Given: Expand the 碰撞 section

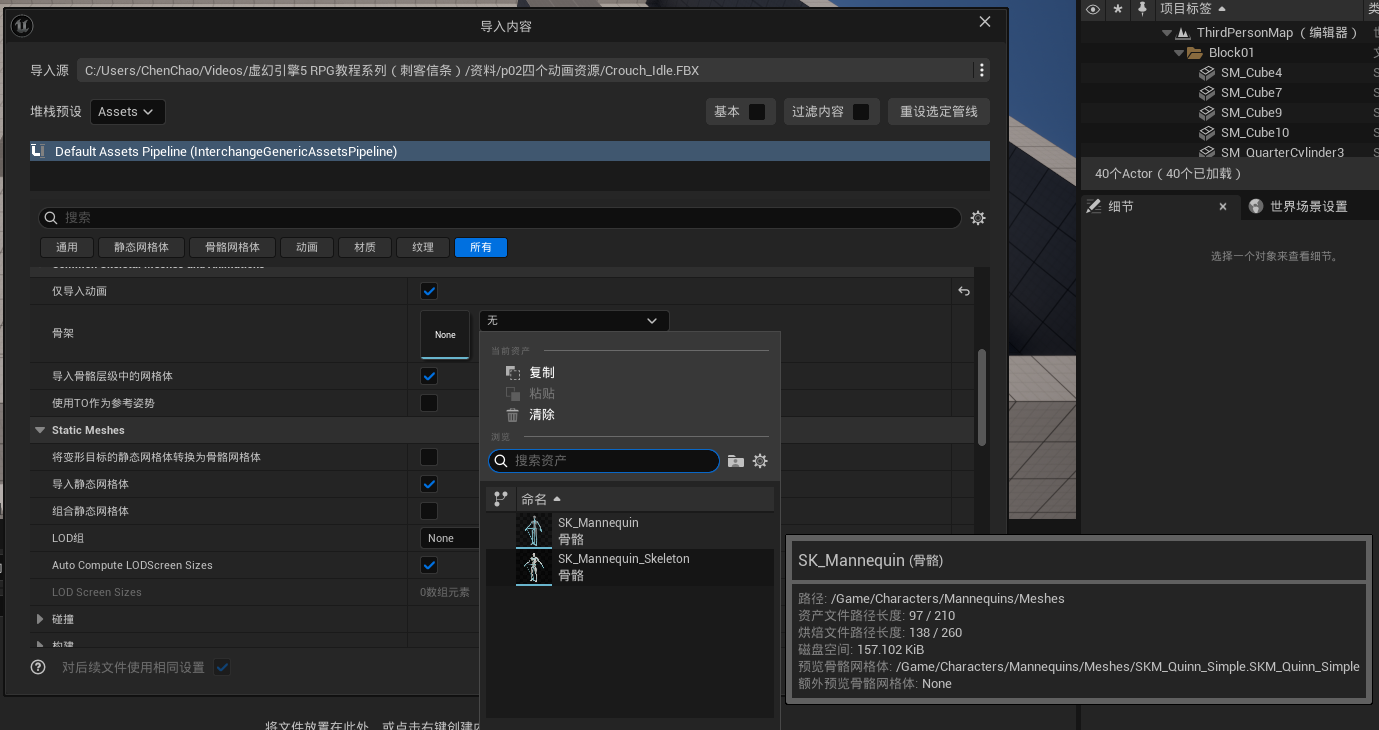Looking at the screenshot, I should [41, 619].
